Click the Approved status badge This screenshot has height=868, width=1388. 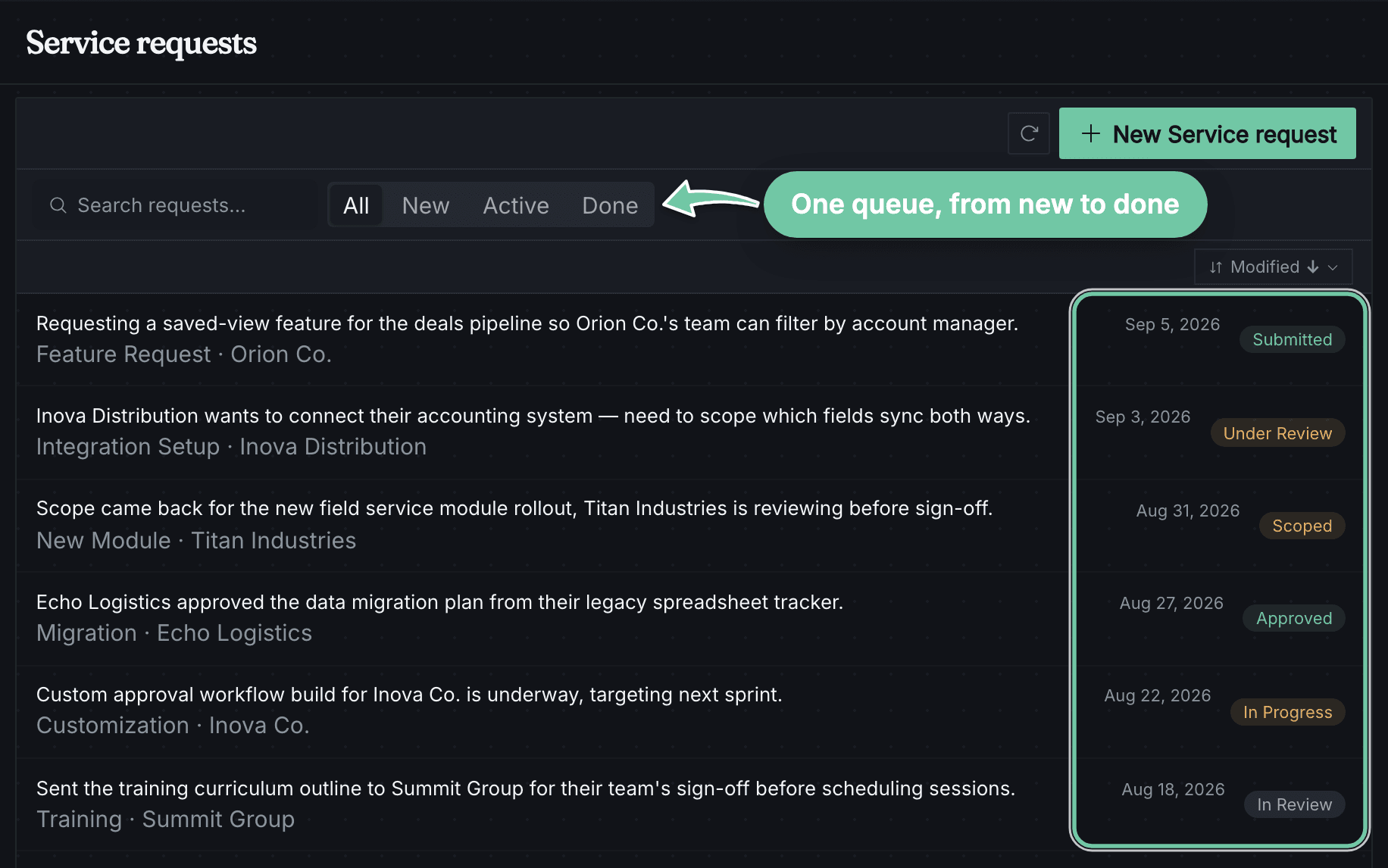[x=1293, y=618]
